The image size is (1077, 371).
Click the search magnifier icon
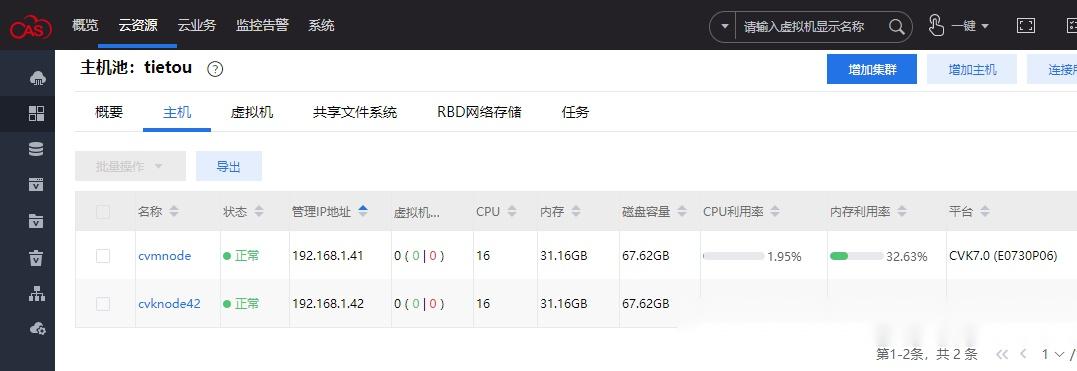coord(896,27)
